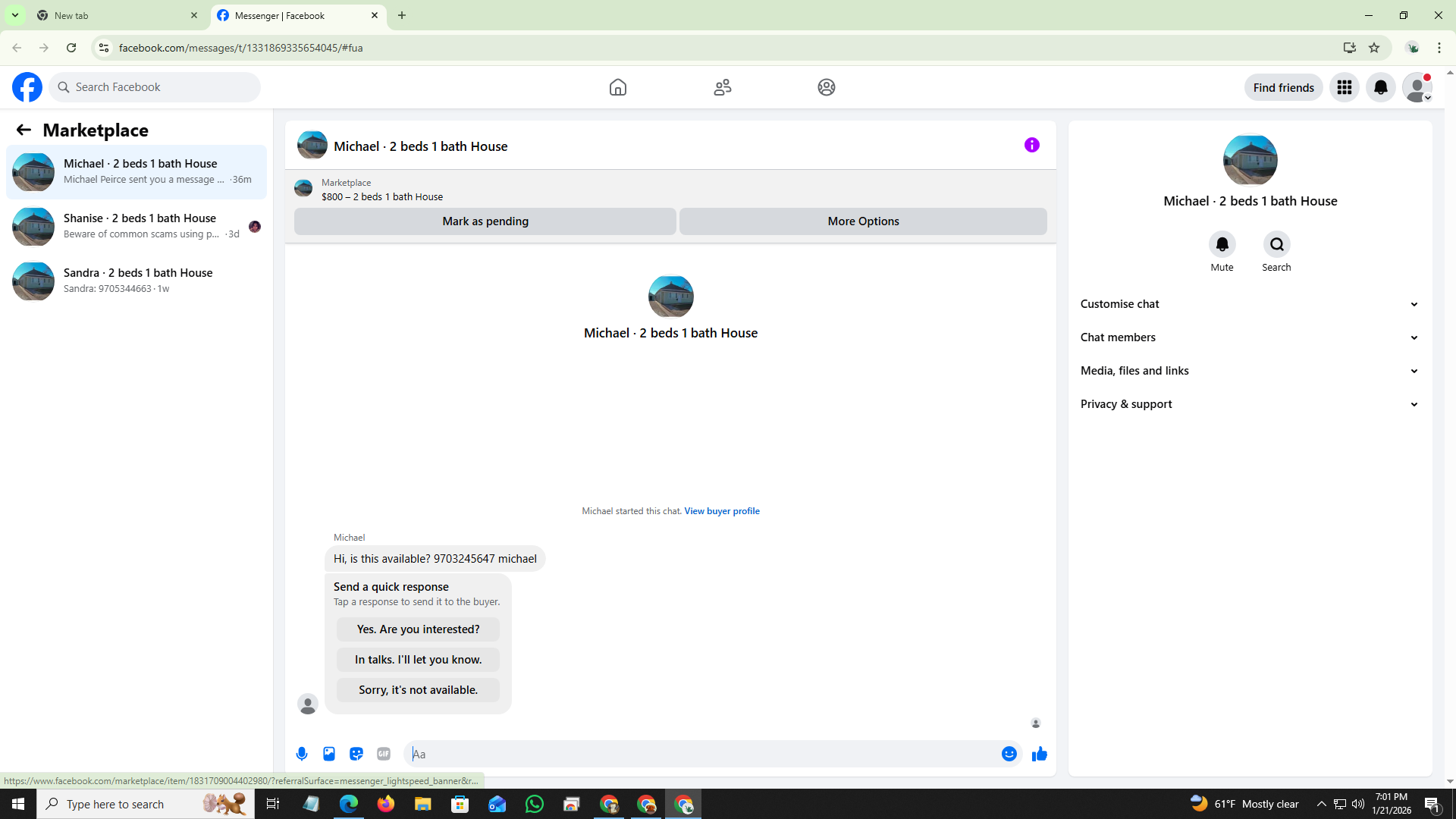Viewport: 1456px width, 819px height.
Task: Send a thumbs-up like
Action: pyautogui.click(x=1040, y=754)
